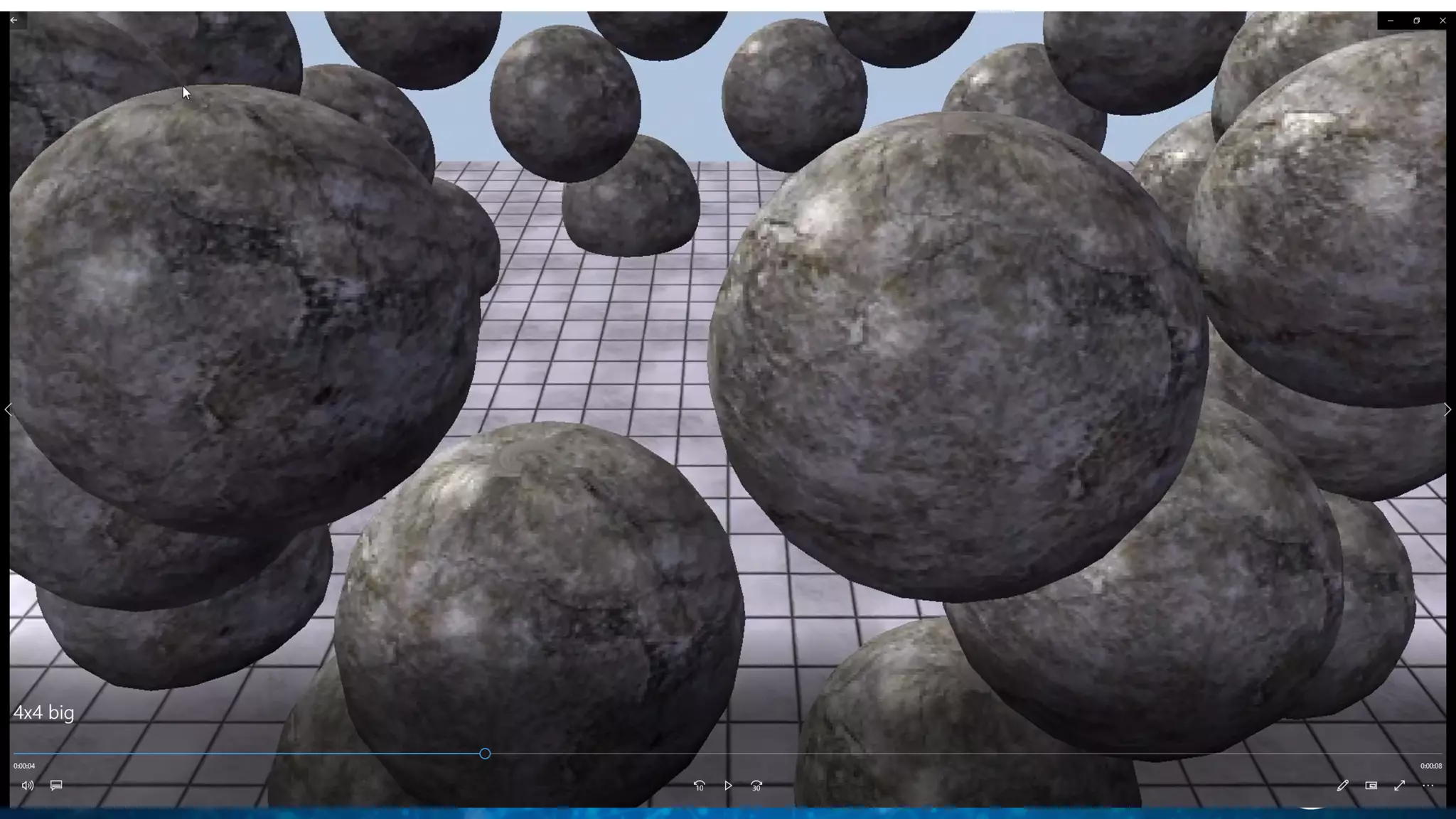Mute audio with the volume speaker icon
This screenshot has height=819, width=1456.
[27, 786]
